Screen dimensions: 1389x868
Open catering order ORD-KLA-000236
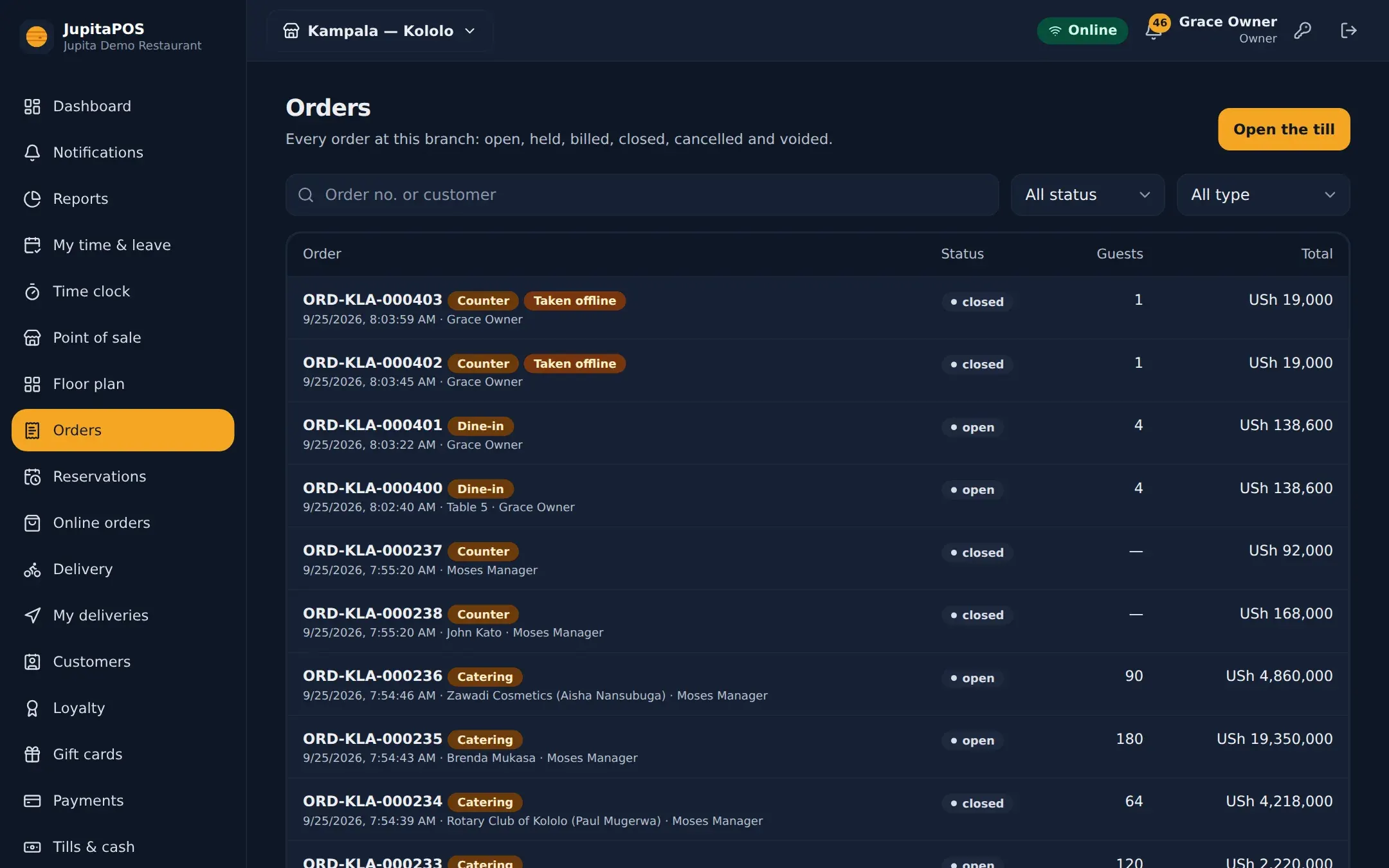pyautogui.click(x=817, y=684)
